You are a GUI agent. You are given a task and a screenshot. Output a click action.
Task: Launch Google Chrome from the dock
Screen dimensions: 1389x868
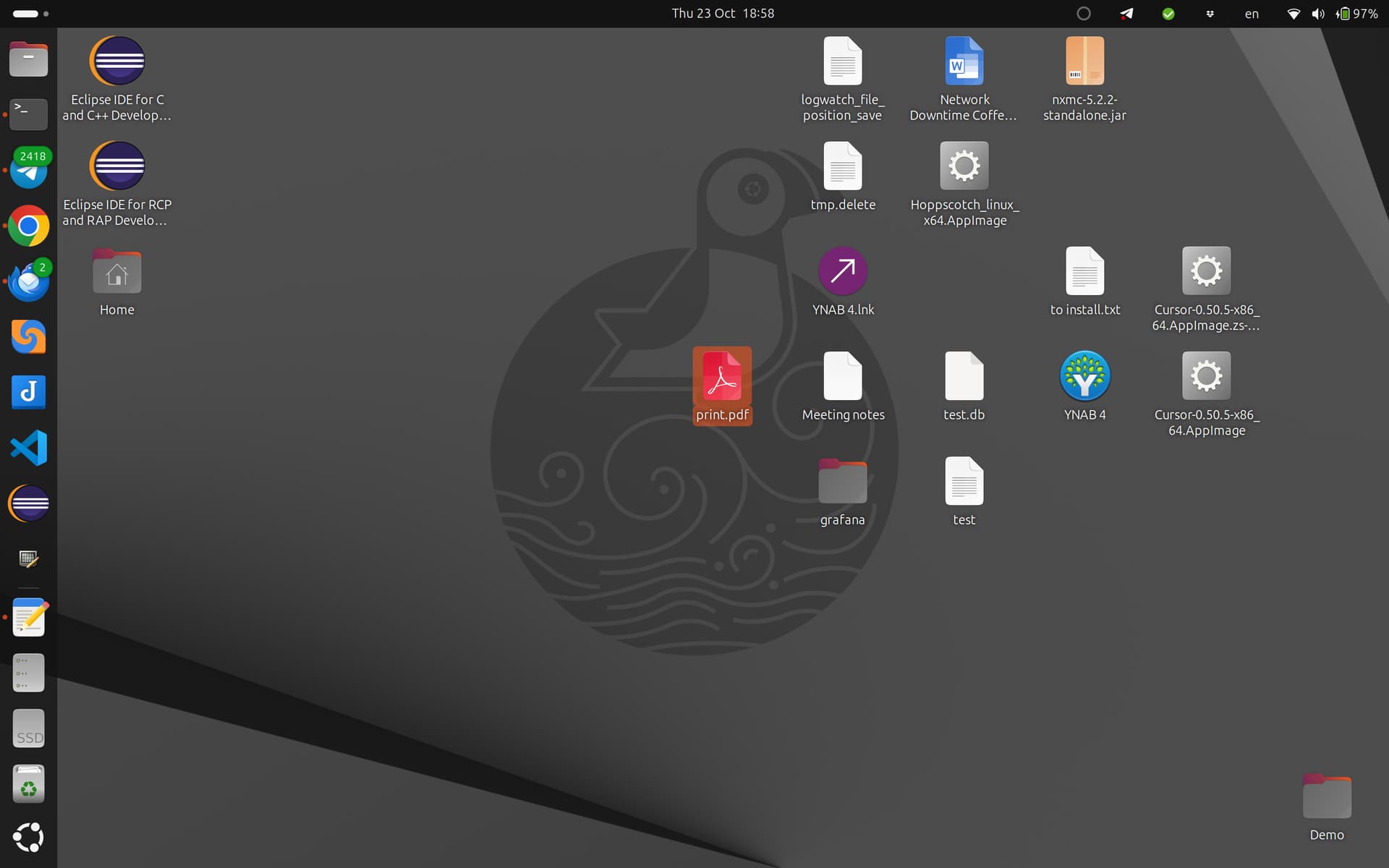click(29, 226)
